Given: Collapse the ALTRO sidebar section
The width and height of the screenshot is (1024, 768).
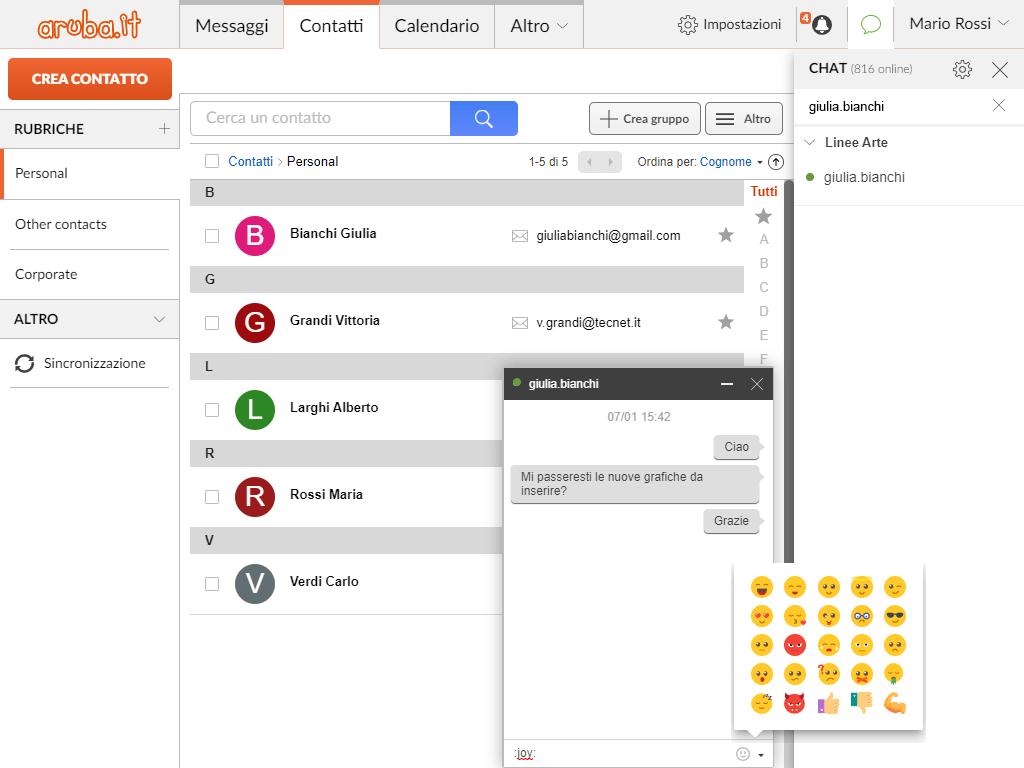Looking at the screenshot, I should 159,319.
